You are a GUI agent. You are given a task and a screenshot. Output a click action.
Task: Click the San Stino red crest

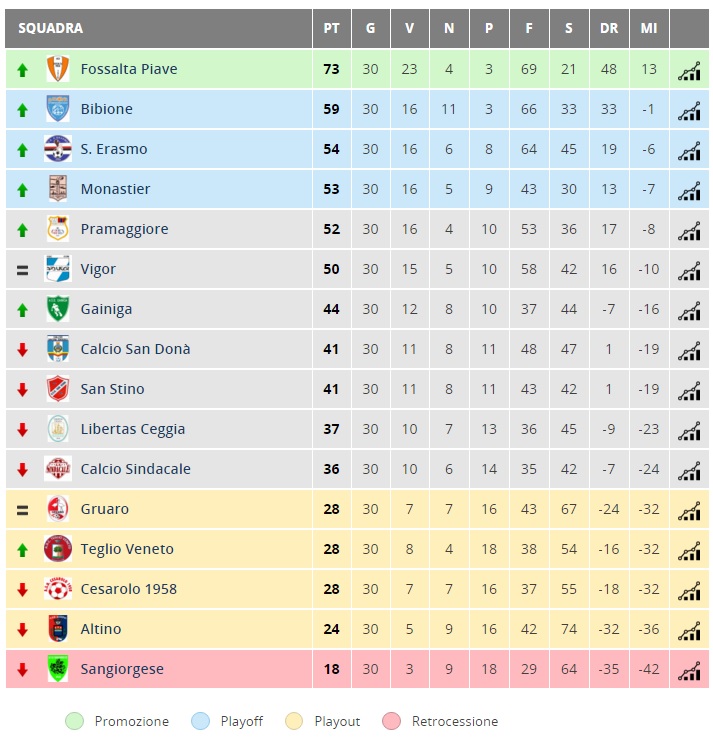58,389
